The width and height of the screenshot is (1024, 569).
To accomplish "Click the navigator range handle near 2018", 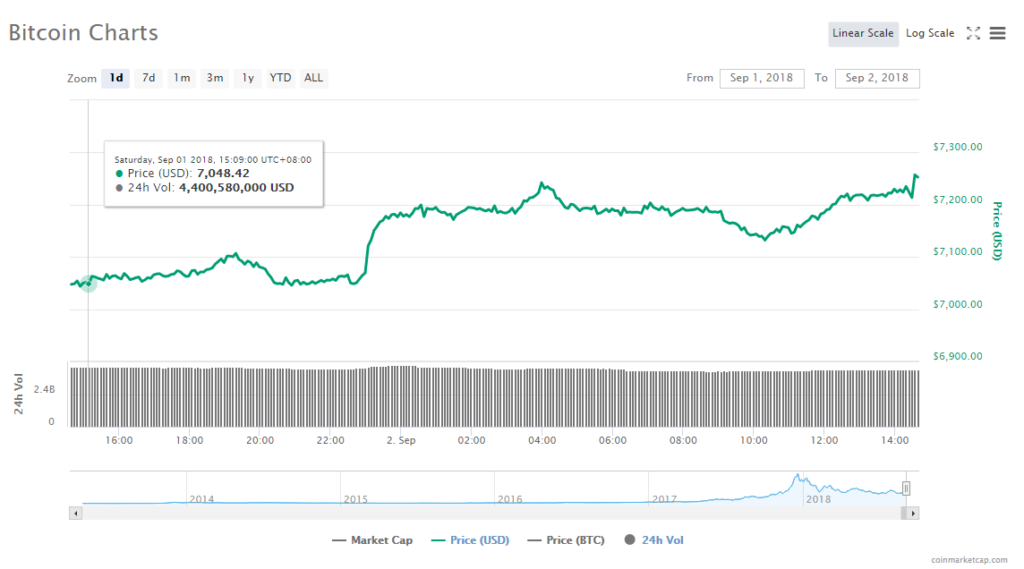I will point(906,488).
